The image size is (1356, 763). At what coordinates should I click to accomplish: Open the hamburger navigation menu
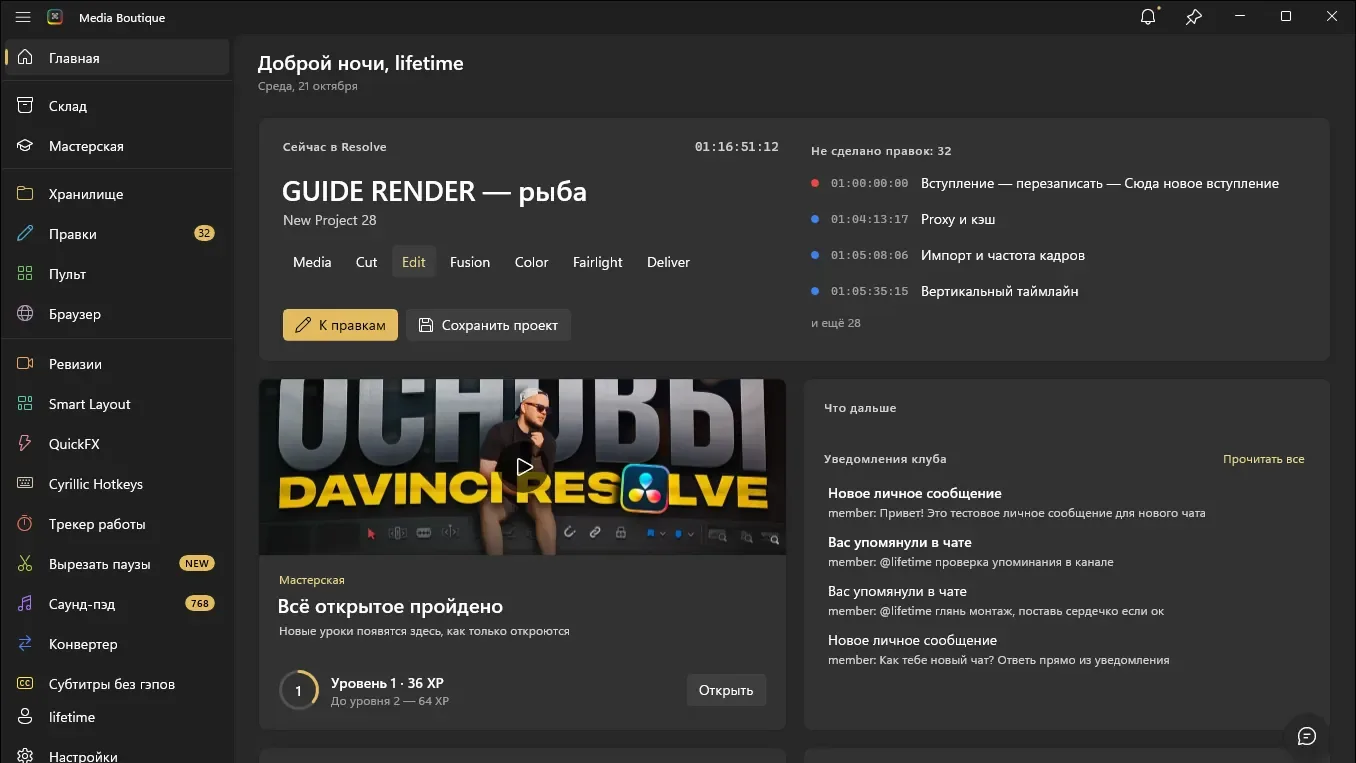[23, 17]
